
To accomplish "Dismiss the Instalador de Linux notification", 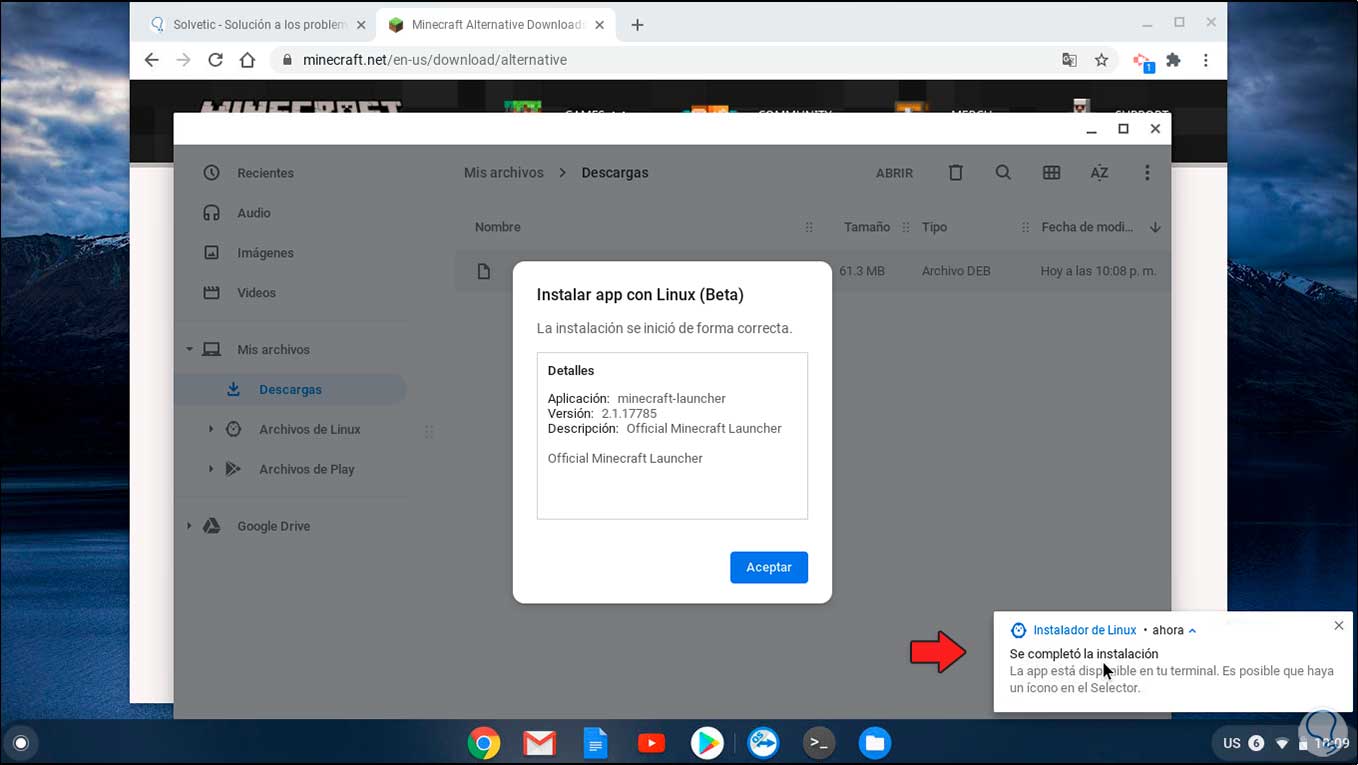I will [x=1339, y=626].
